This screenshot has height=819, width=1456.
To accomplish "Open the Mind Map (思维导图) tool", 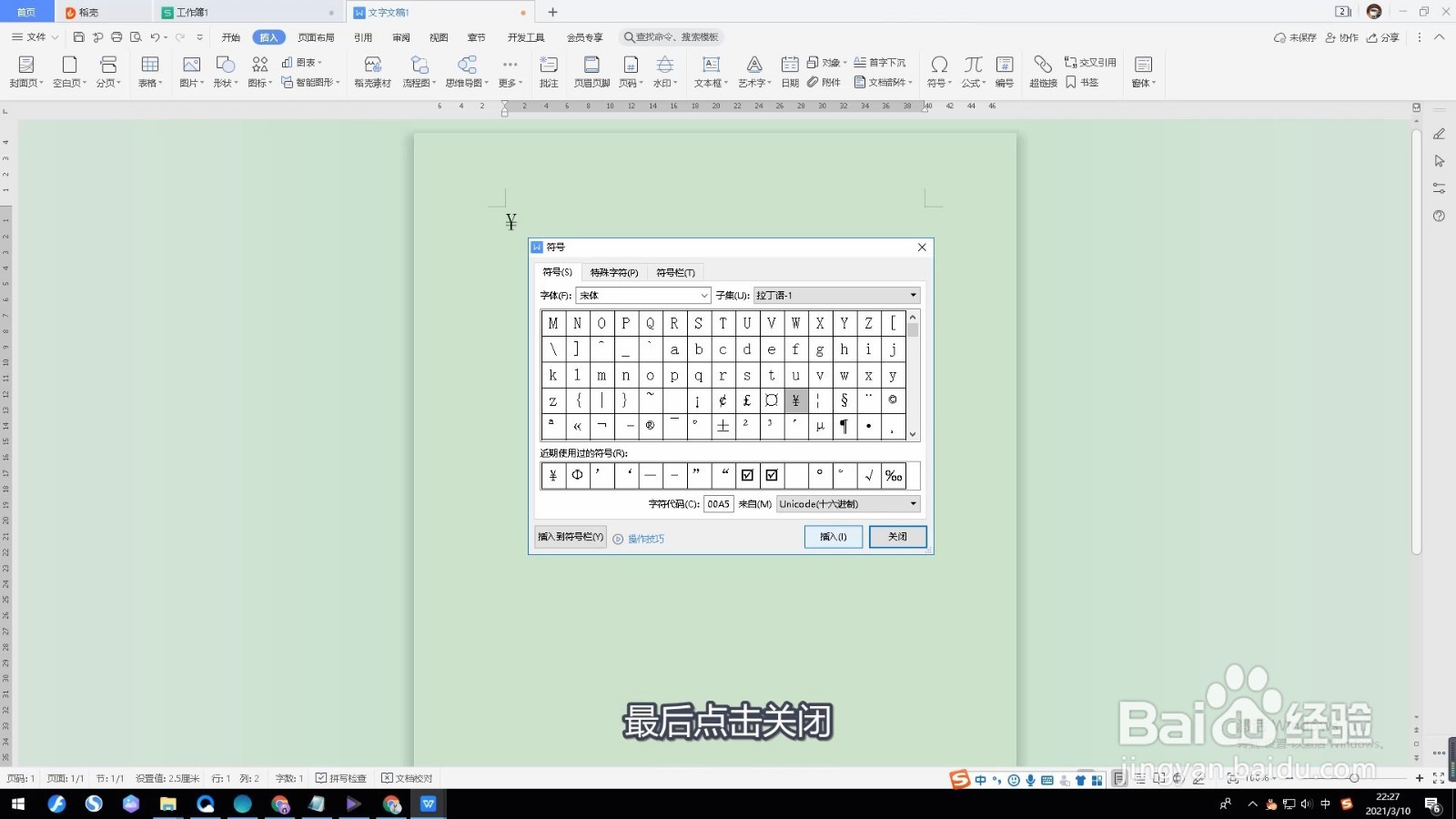I will click(x=467, y=71).
